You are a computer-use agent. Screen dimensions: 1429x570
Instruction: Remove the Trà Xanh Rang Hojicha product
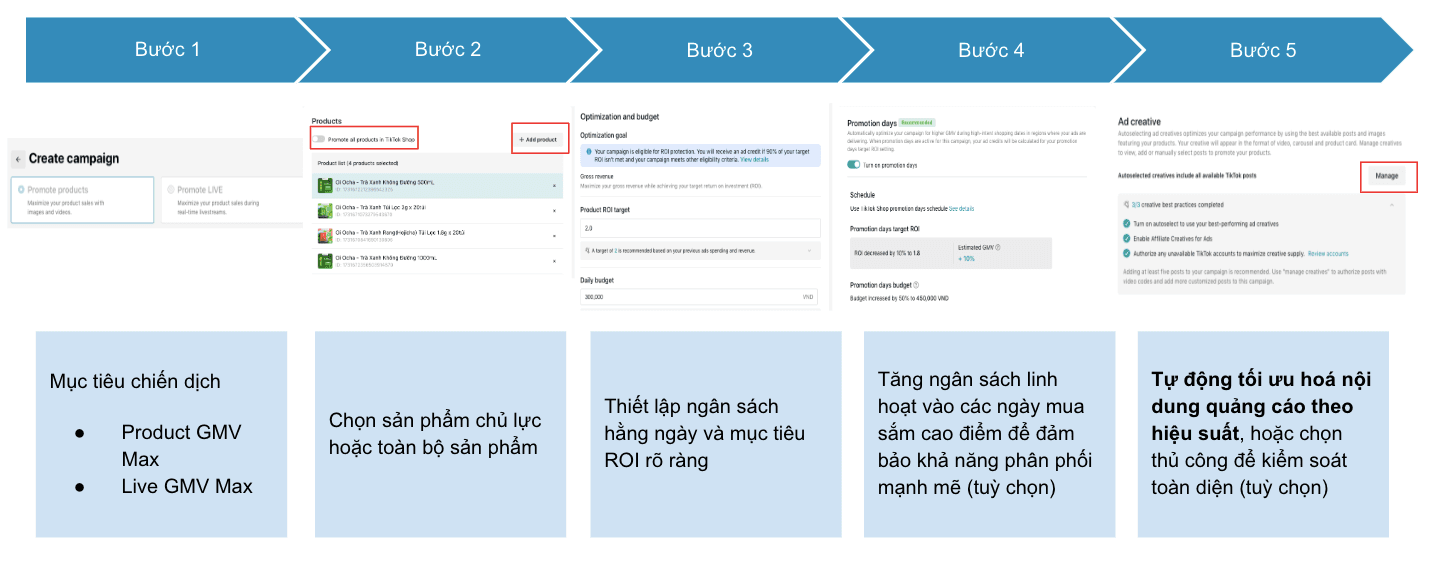(554, 236)
